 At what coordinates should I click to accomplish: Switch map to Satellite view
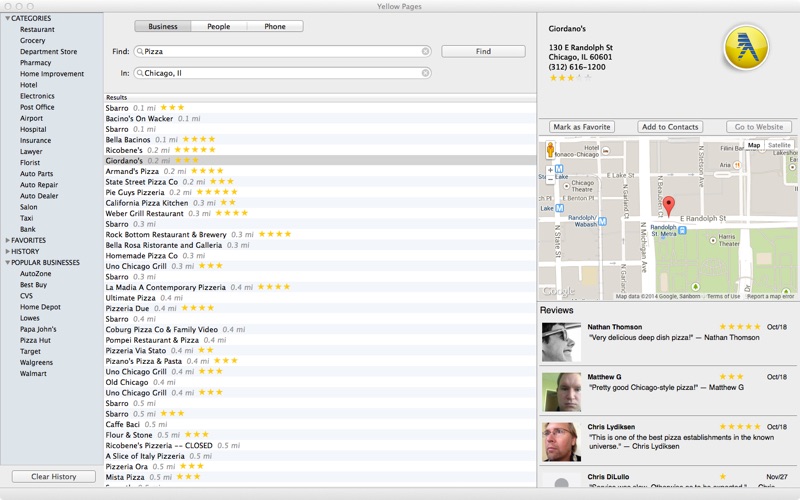coord(779,145)
